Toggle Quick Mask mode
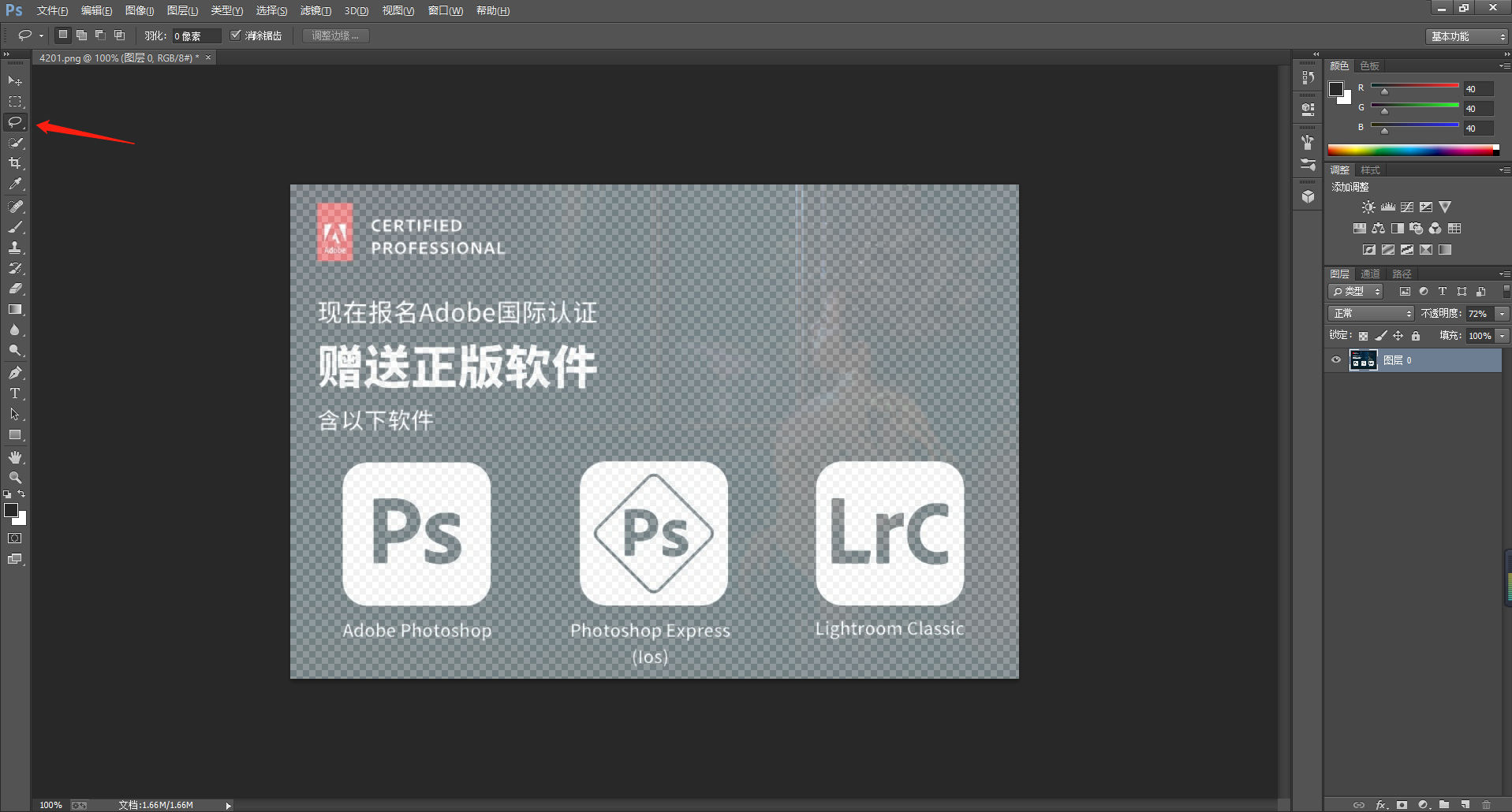Image resolution: width=1512 pixels, height=812 pixels. [x=15, y=538]
